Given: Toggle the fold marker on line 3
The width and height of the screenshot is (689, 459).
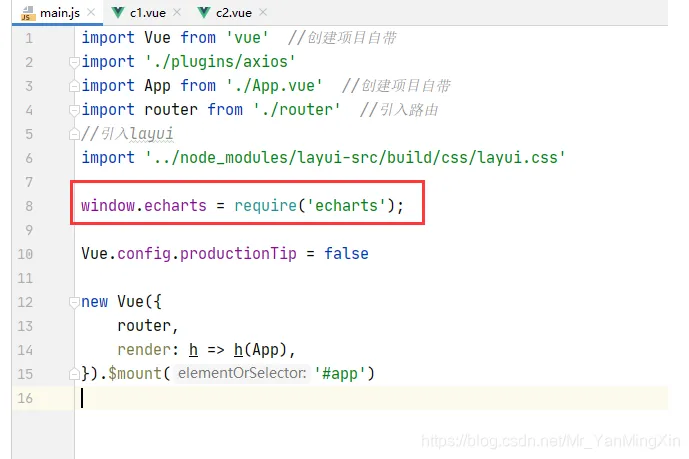Looking at the screenshot, I should [74, 86].
